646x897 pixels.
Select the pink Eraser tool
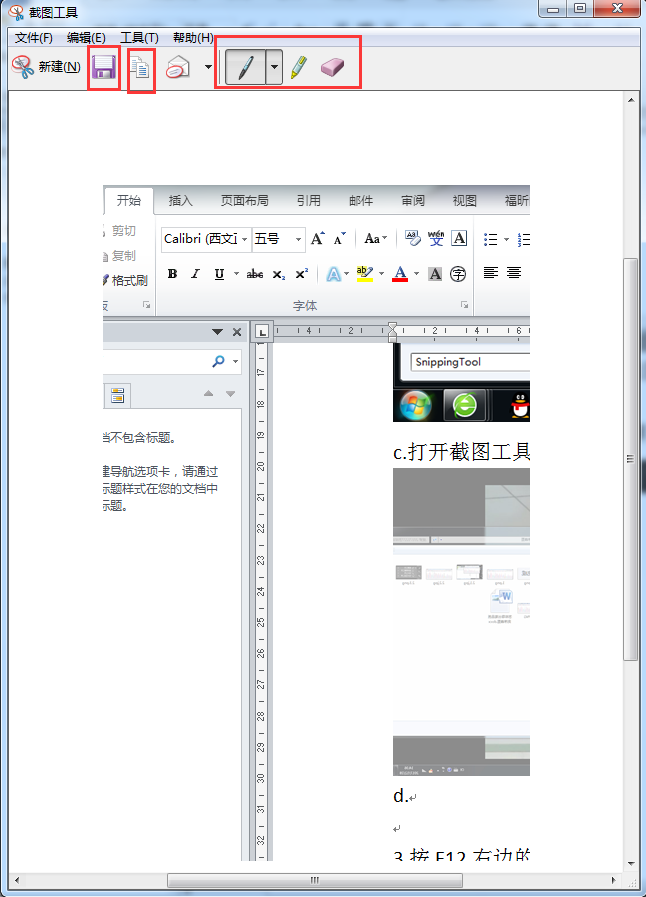click(x=332, y=67)
